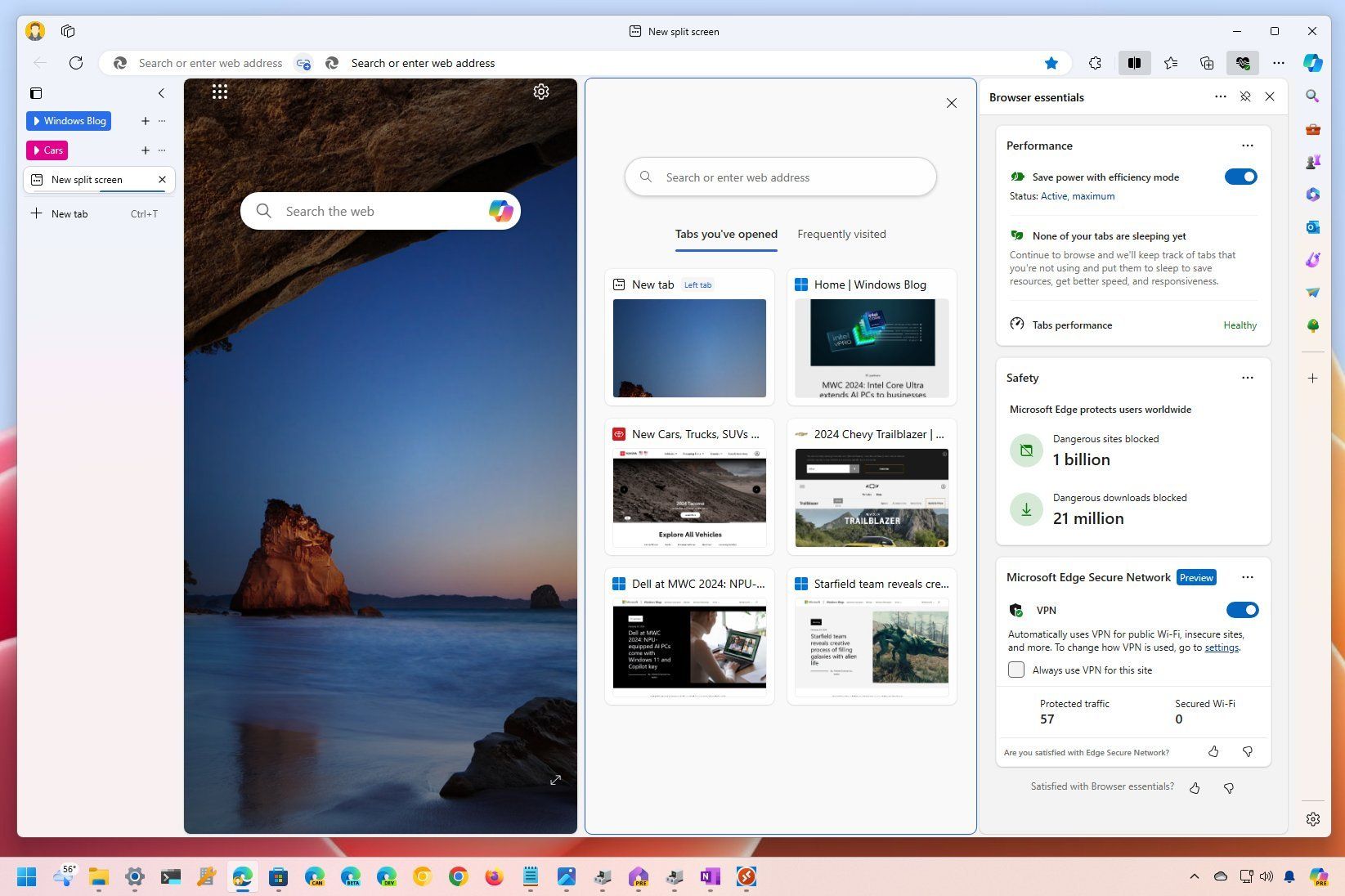1345x896 pixels.
Task: Disable Save power with efficiency mode
Action: [1241, 176]
